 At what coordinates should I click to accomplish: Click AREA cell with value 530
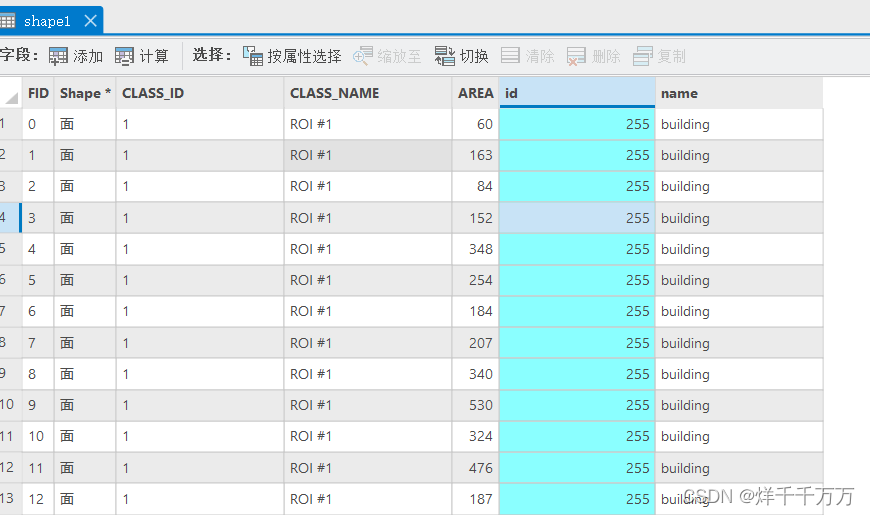point(476,405)
